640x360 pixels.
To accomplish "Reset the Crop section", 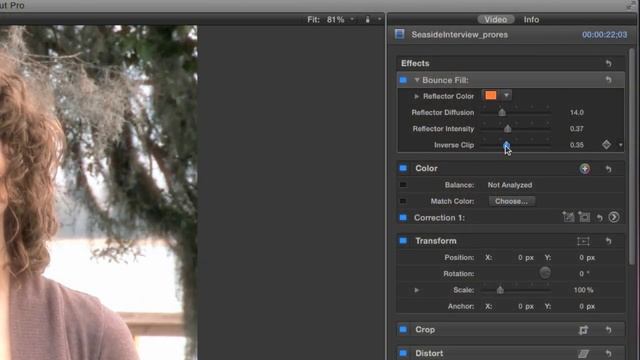I will click(608, 330).
